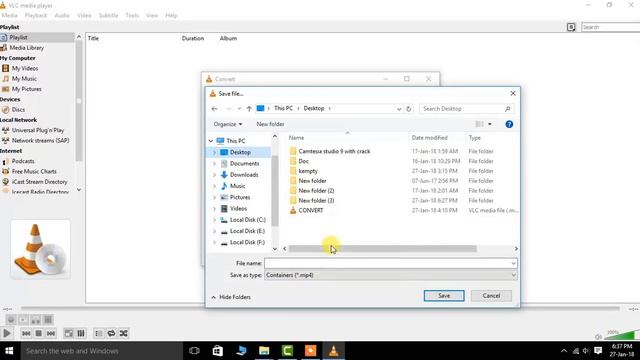
Task: Toggle the loop mode button
Action: tap(111, 333)
